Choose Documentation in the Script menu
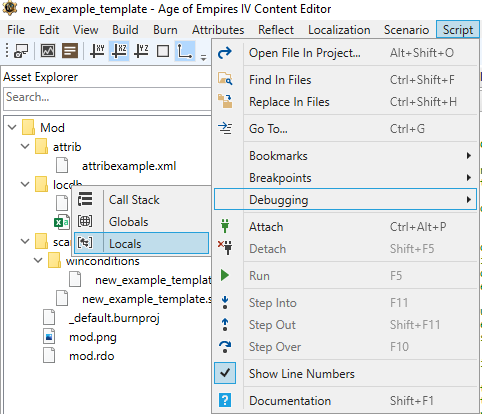The width and height of the screenshot is (482, 414). [x=345, y=400]
